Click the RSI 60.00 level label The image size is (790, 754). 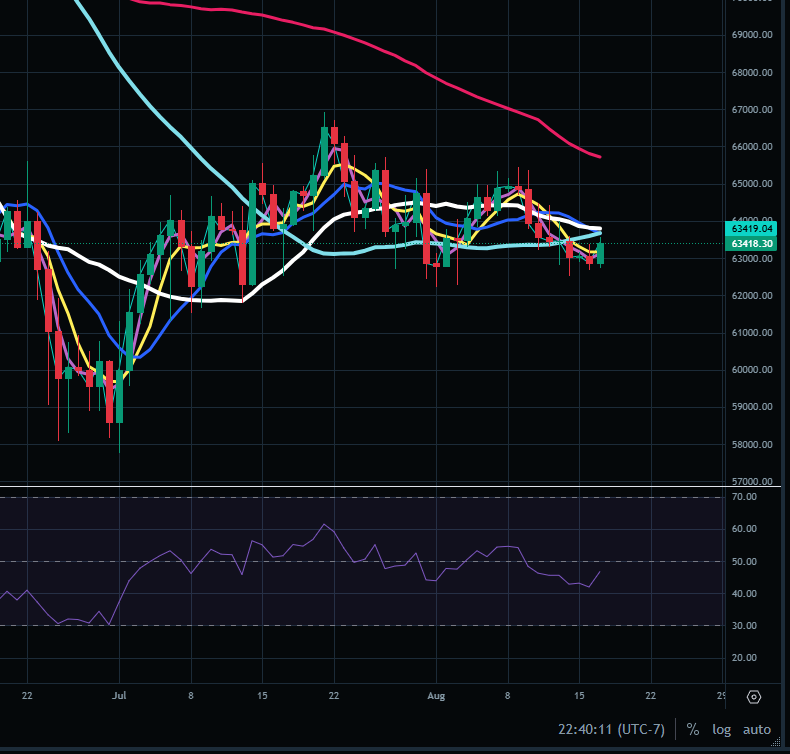[x=744, y=528]
